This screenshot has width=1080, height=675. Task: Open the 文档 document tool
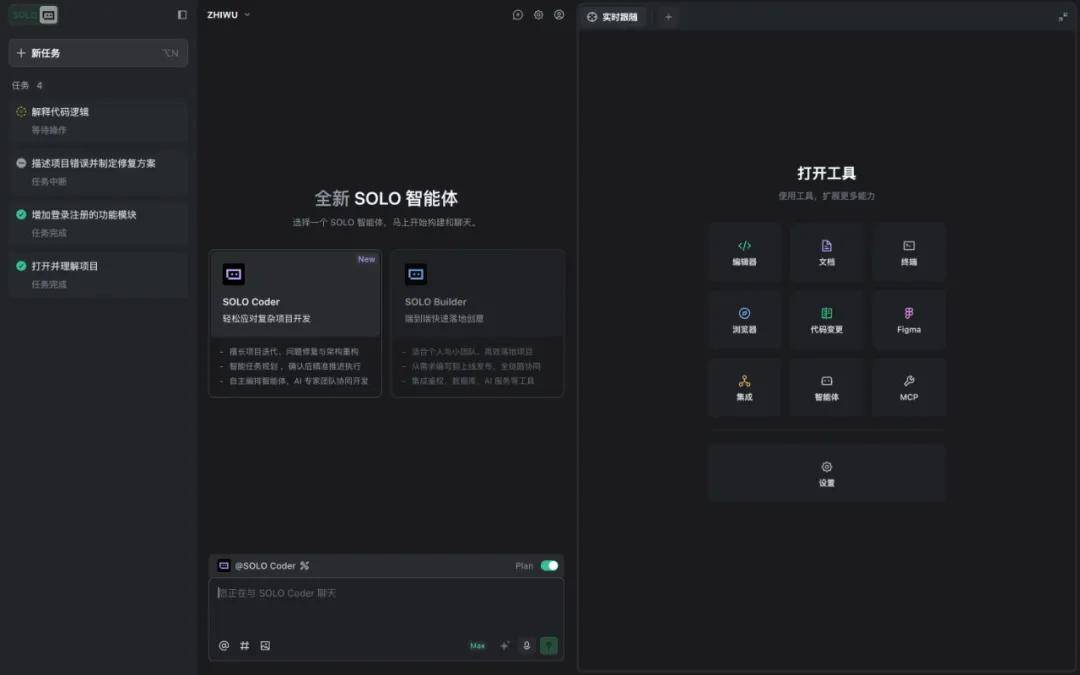[827, 252]
